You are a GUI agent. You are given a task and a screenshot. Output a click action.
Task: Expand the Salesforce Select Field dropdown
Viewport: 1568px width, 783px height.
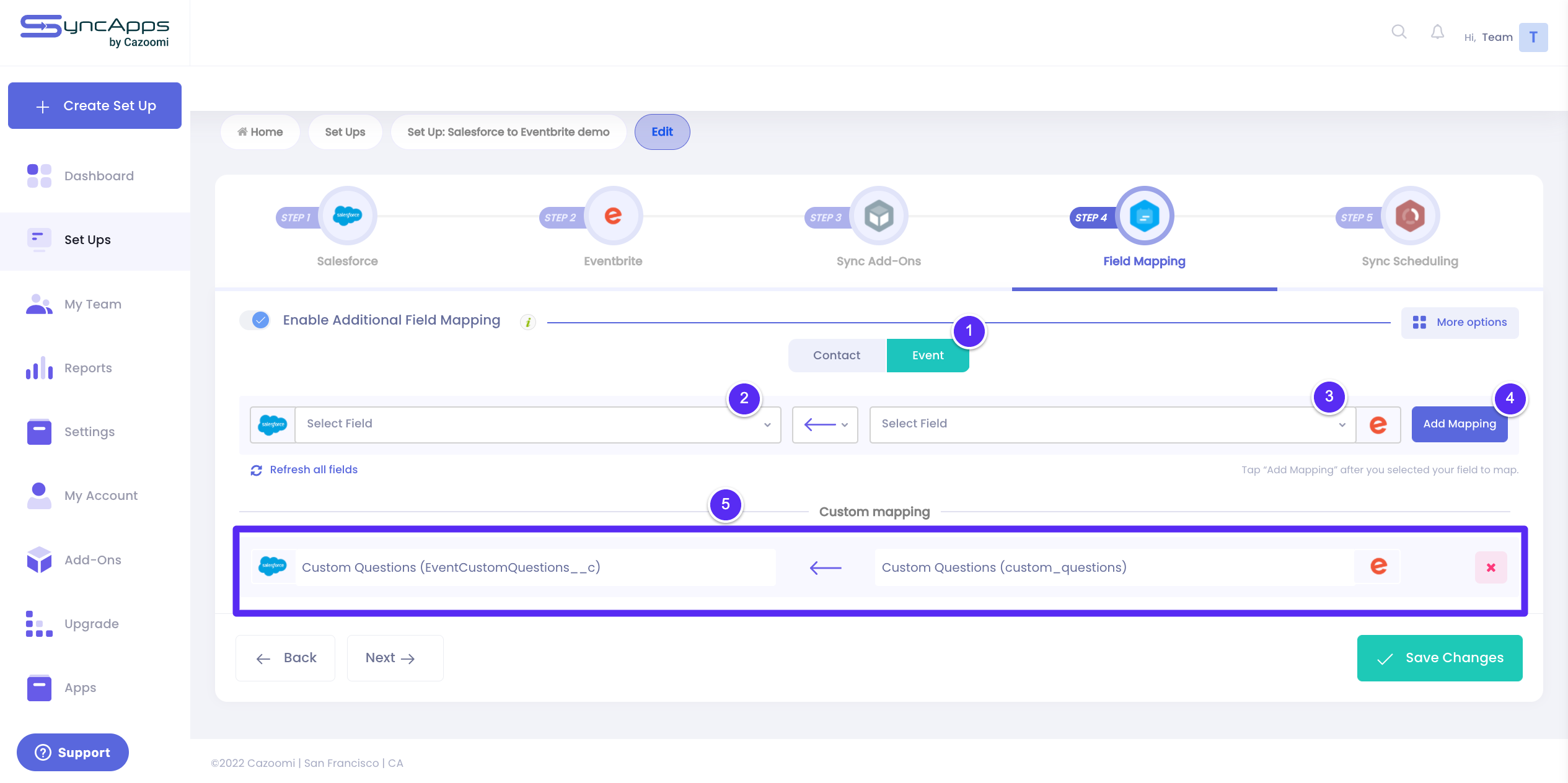[x=538, y=424]
